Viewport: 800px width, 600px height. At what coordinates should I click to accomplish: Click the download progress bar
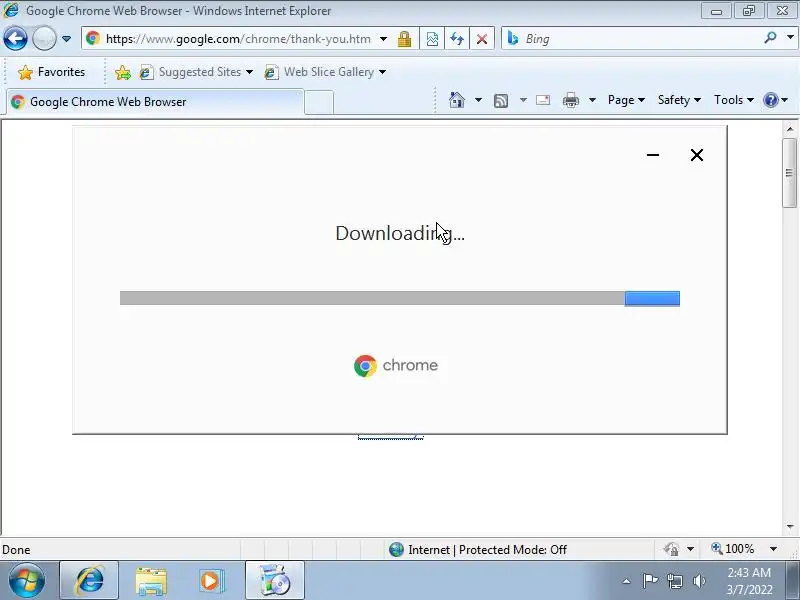(x=399, y=298)
